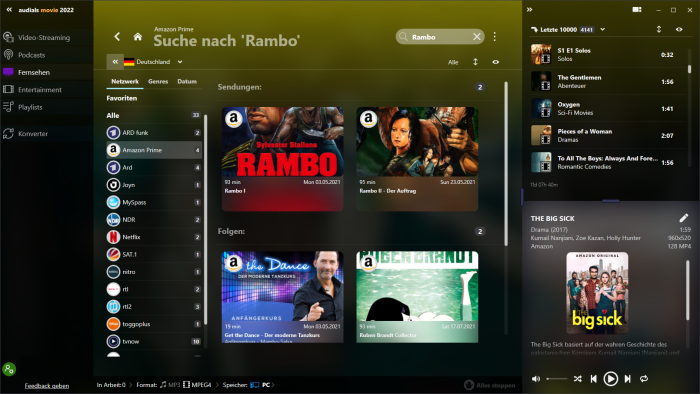700x394 pixels.
Task: Filter by SAT.1 network
Action: click(154, 254)
